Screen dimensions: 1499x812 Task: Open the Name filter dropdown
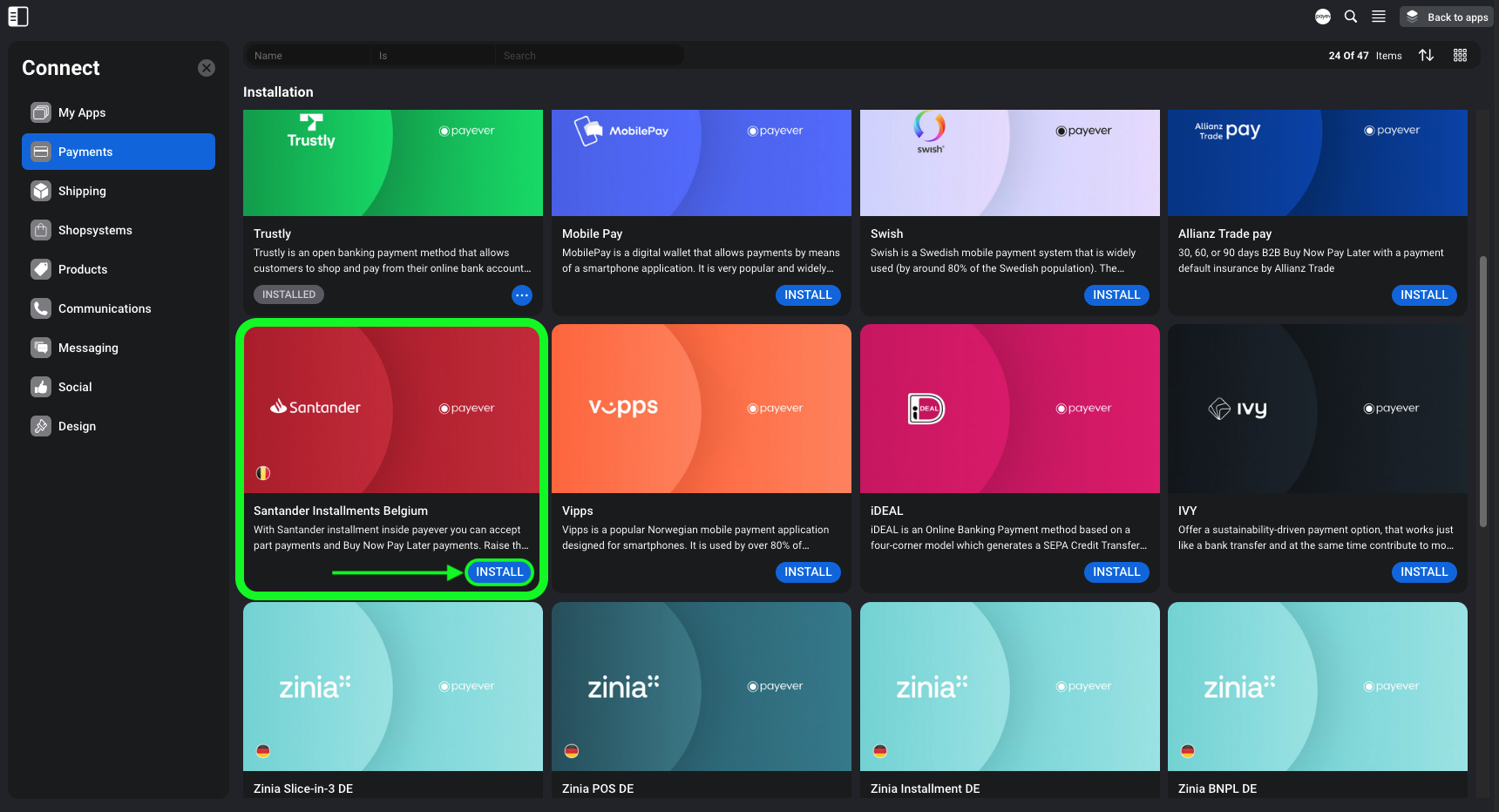[308, 56]
